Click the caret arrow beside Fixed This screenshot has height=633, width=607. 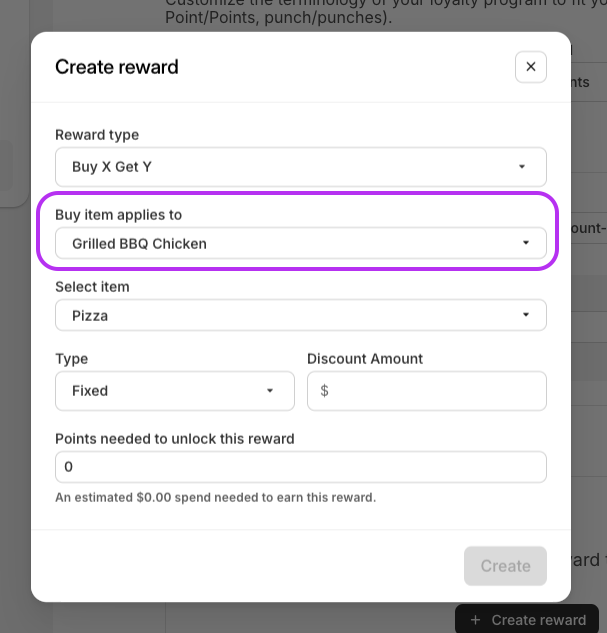coord(270,391)
